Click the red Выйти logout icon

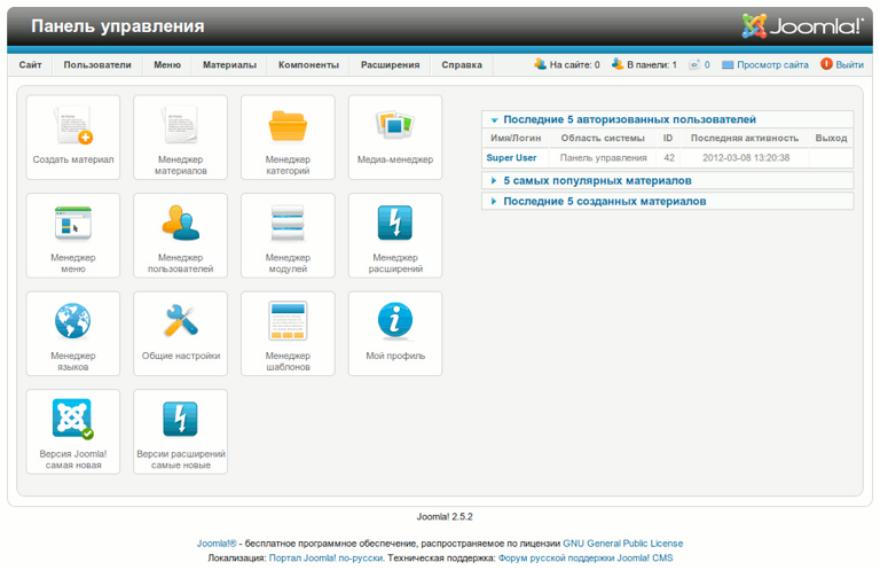click(826, 64)
